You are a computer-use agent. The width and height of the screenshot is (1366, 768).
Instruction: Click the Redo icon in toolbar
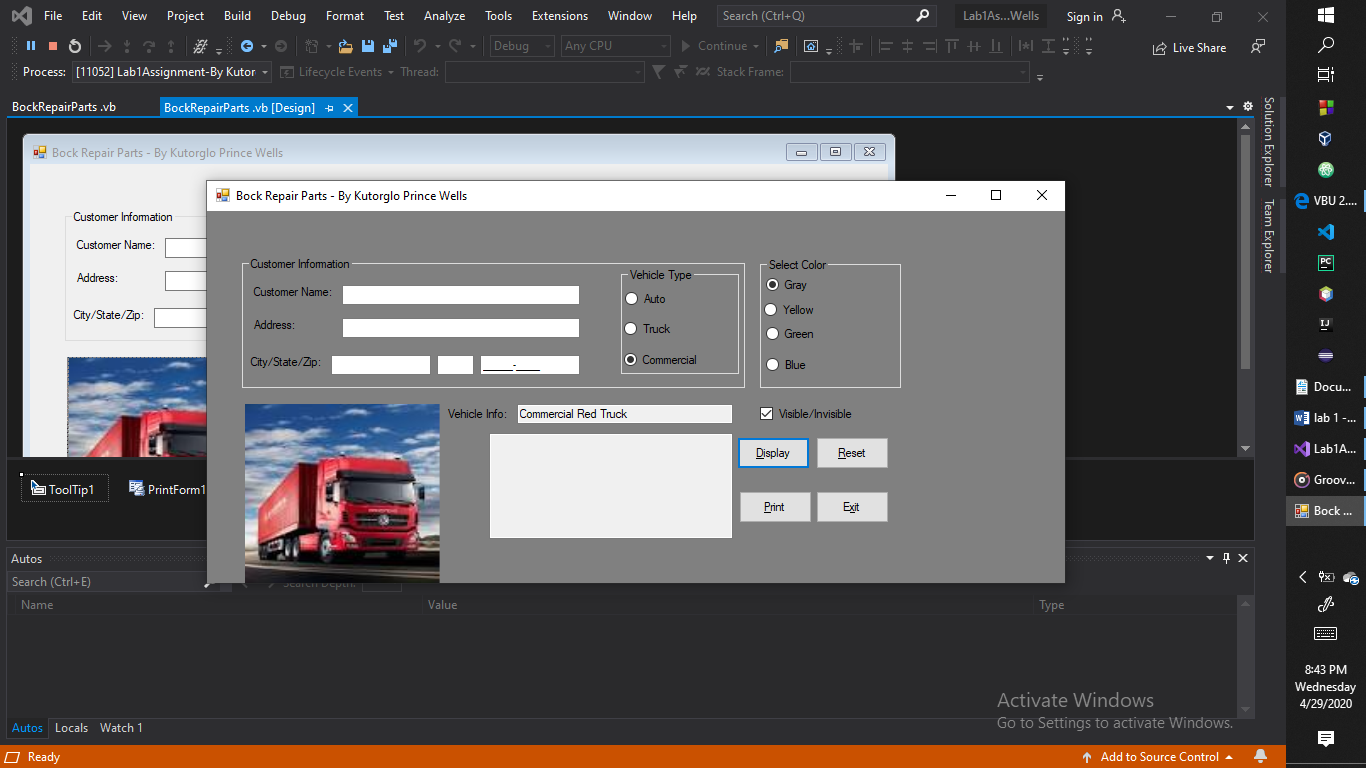pyautogui.click(x=455, y=46)
